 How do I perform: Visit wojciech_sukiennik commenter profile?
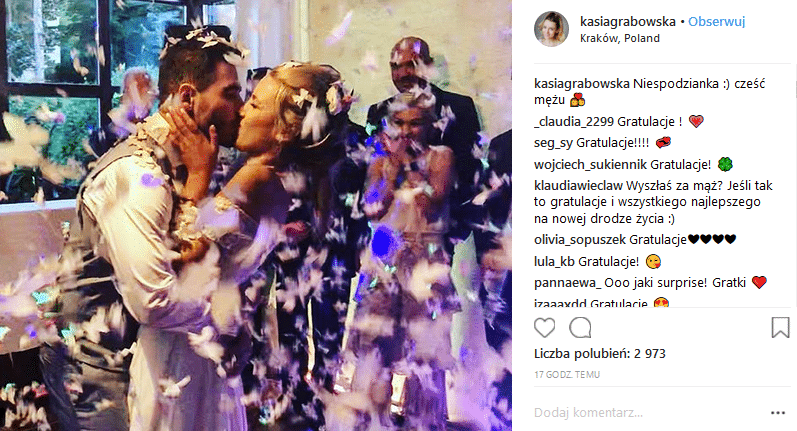(591, 165)
